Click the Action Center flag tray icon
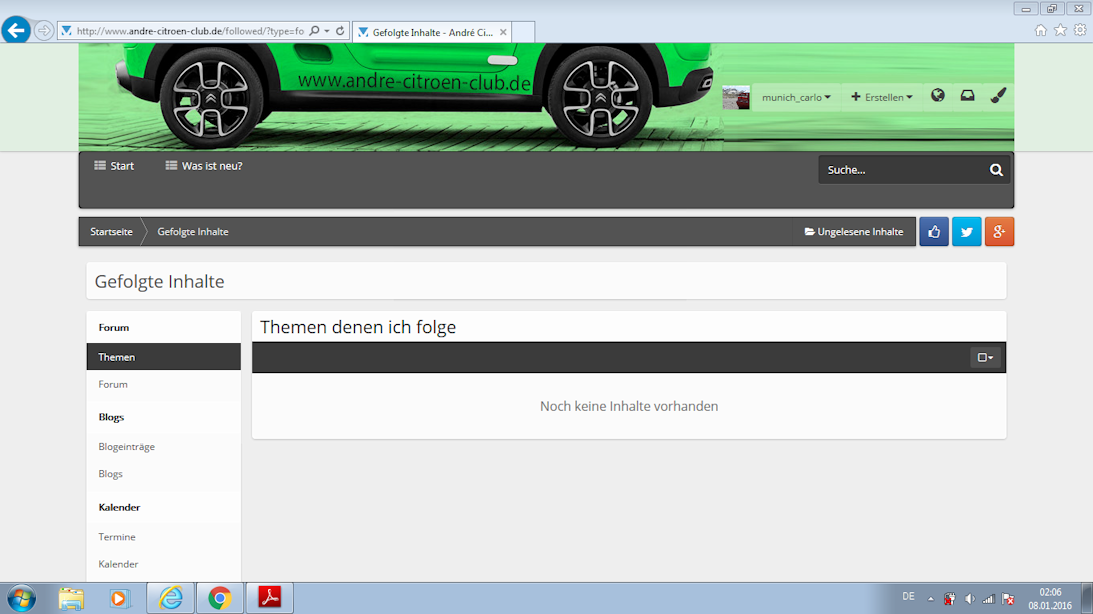Viewport: 1093px width, 614px height. tap(1008, 599)
